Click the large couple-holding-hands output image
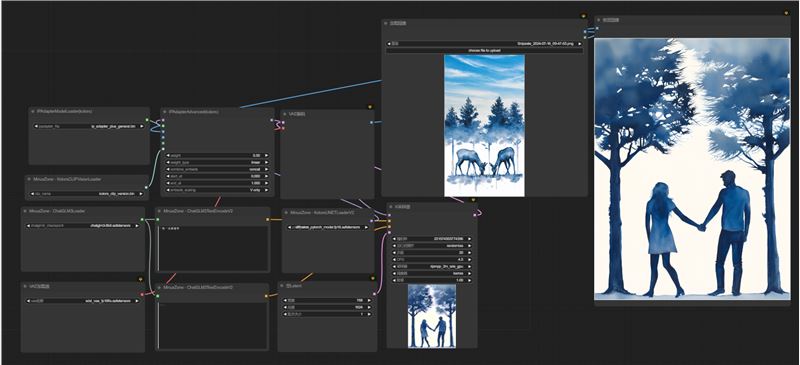 [692, 169]
